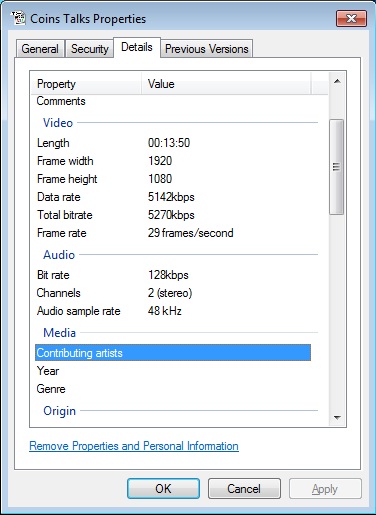Select the Length property row
Viewport: 376px width, 515px height.
(173, 143)
